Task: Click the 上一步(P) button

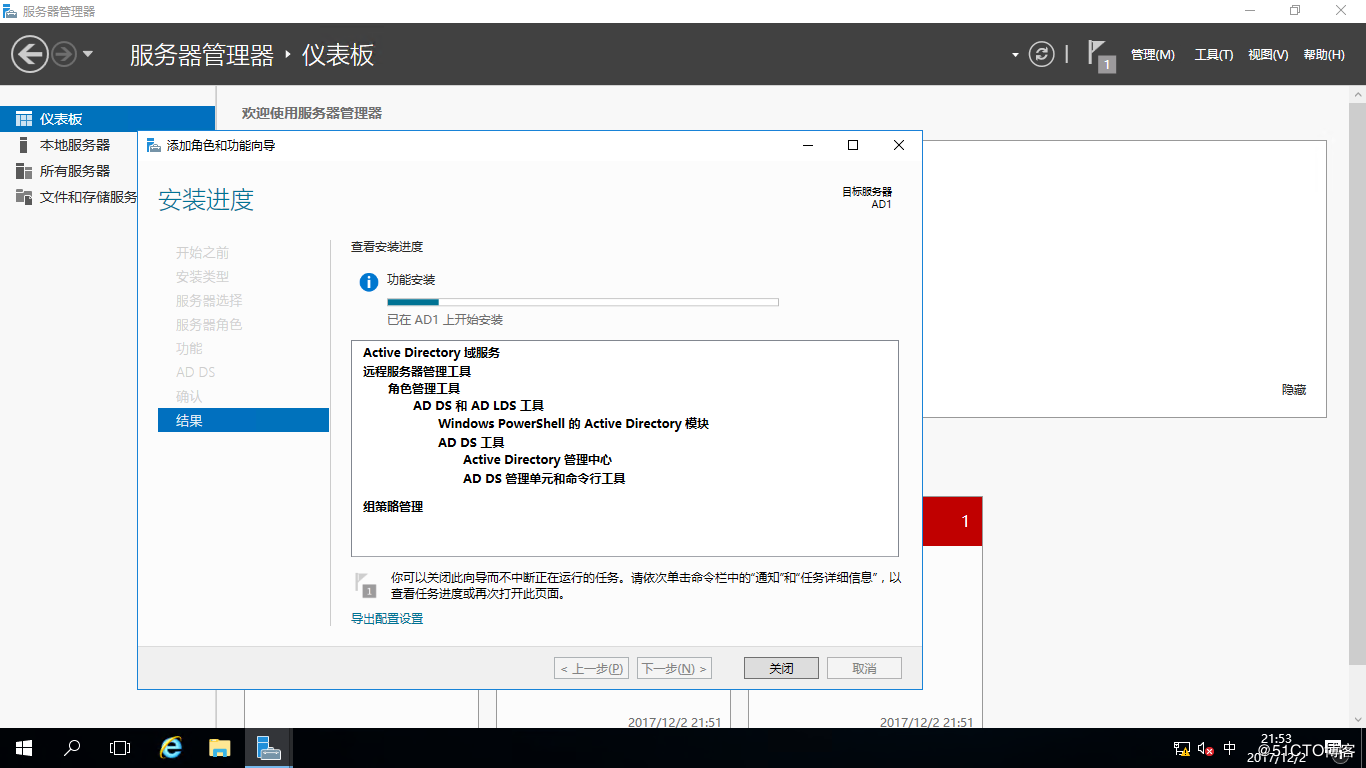Action: [592, 668]
